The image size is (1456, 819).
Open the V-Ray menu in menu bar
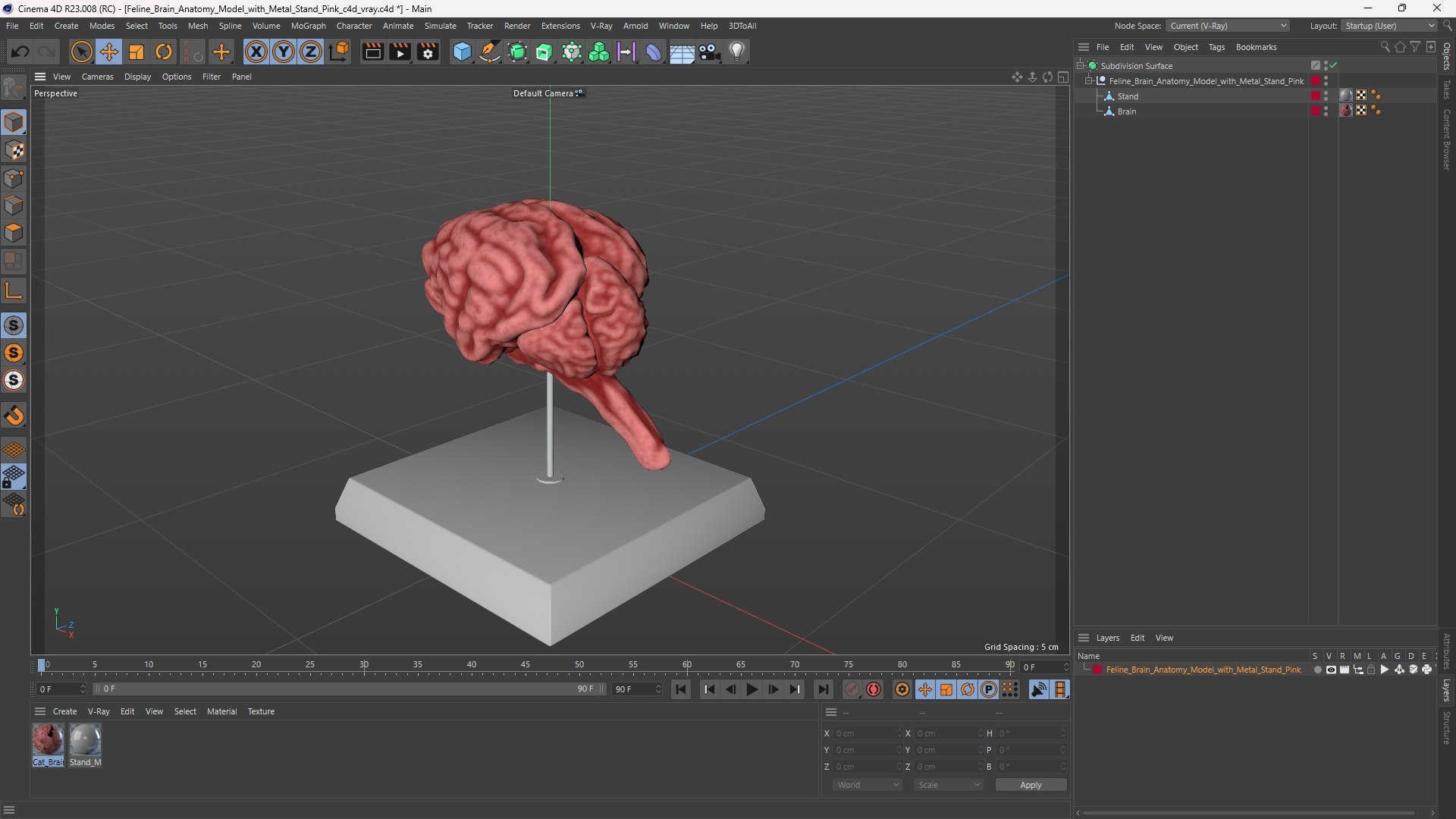click(601, 26)
